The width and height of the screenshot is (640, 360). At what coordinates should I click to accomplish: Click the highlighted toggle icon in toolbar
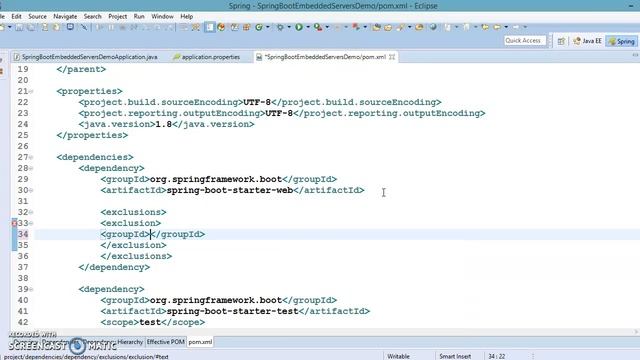tap(209, 27)
